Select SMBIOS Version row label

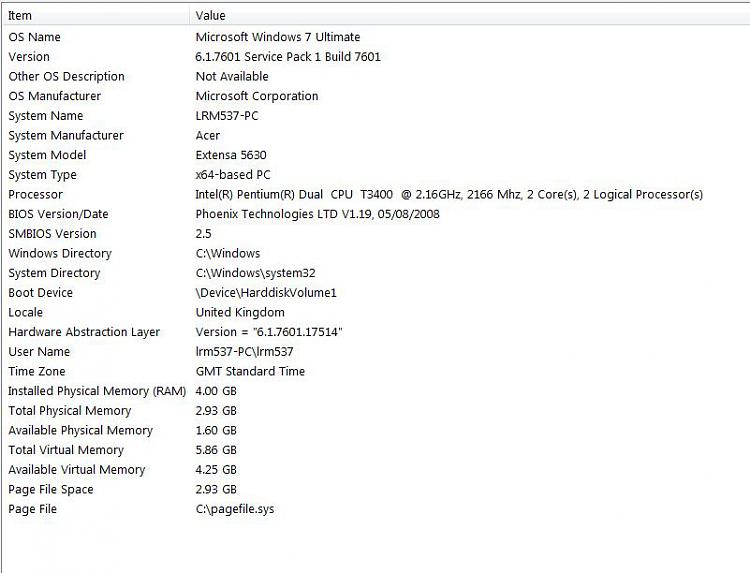coord(53,233)
